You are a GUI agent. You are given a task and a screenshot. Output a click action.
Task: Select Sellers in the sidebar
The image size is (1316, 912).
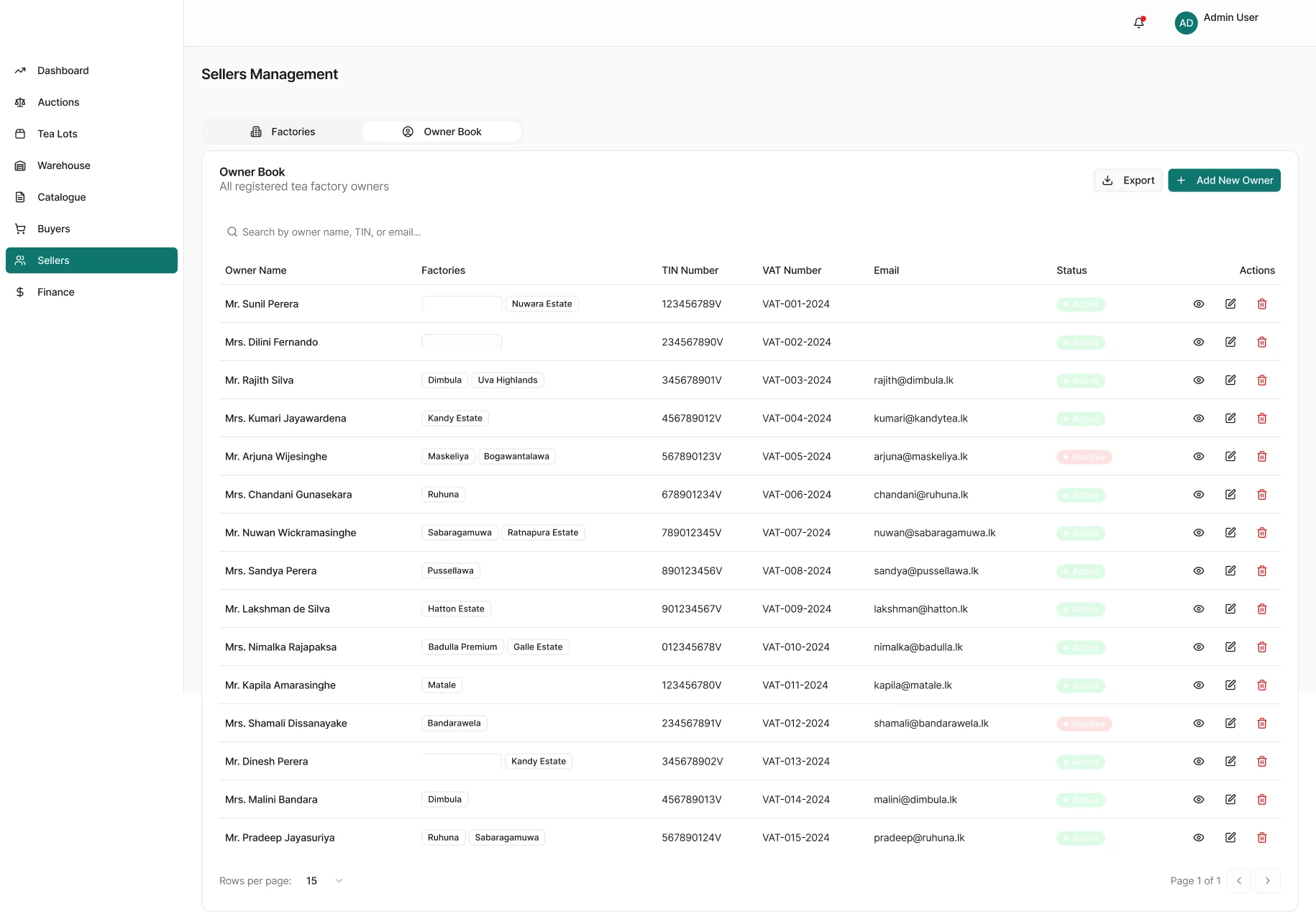click(x=91, y=260)
